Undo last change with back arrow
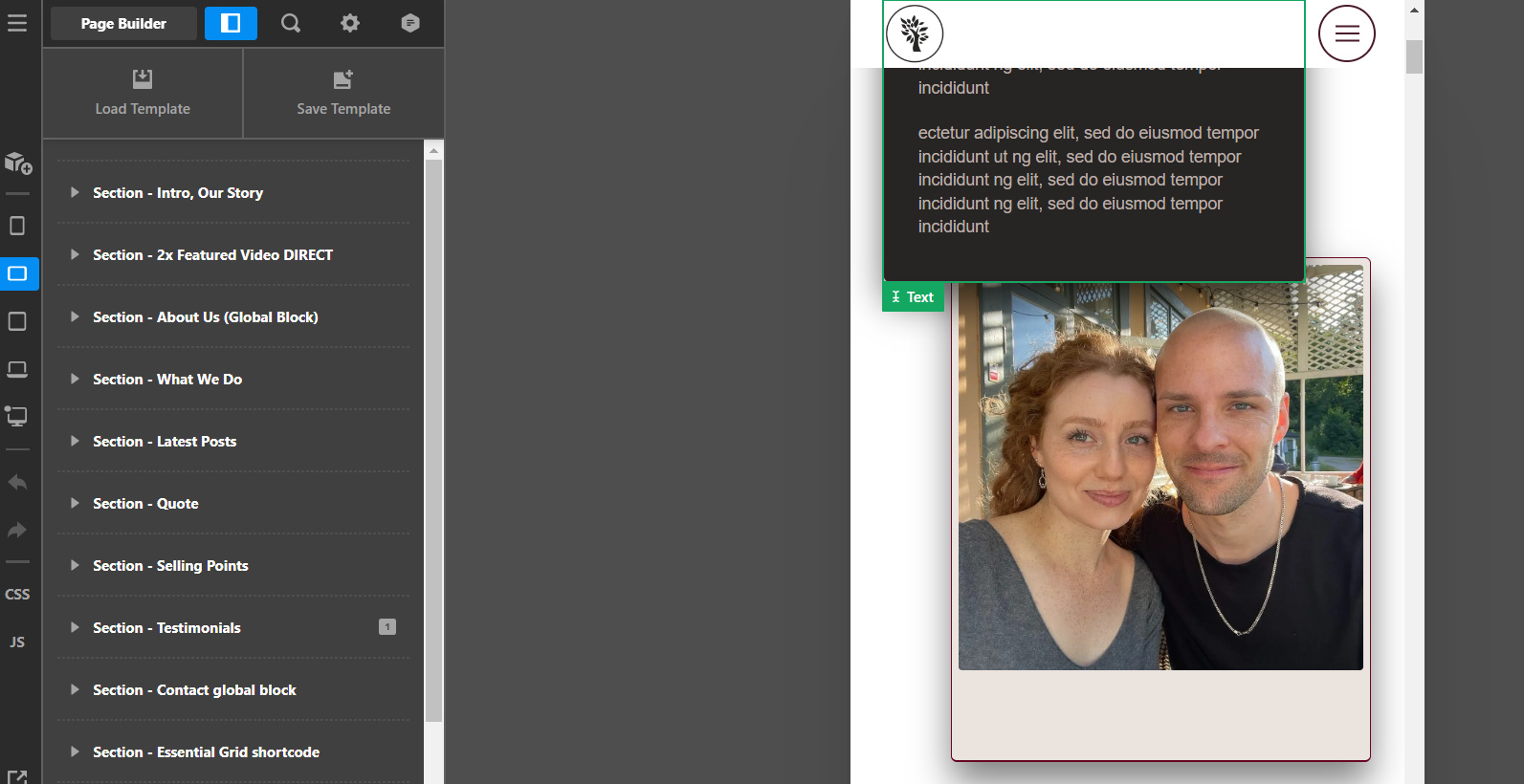This screenshot has width=1524, height=784. point(17,483)
